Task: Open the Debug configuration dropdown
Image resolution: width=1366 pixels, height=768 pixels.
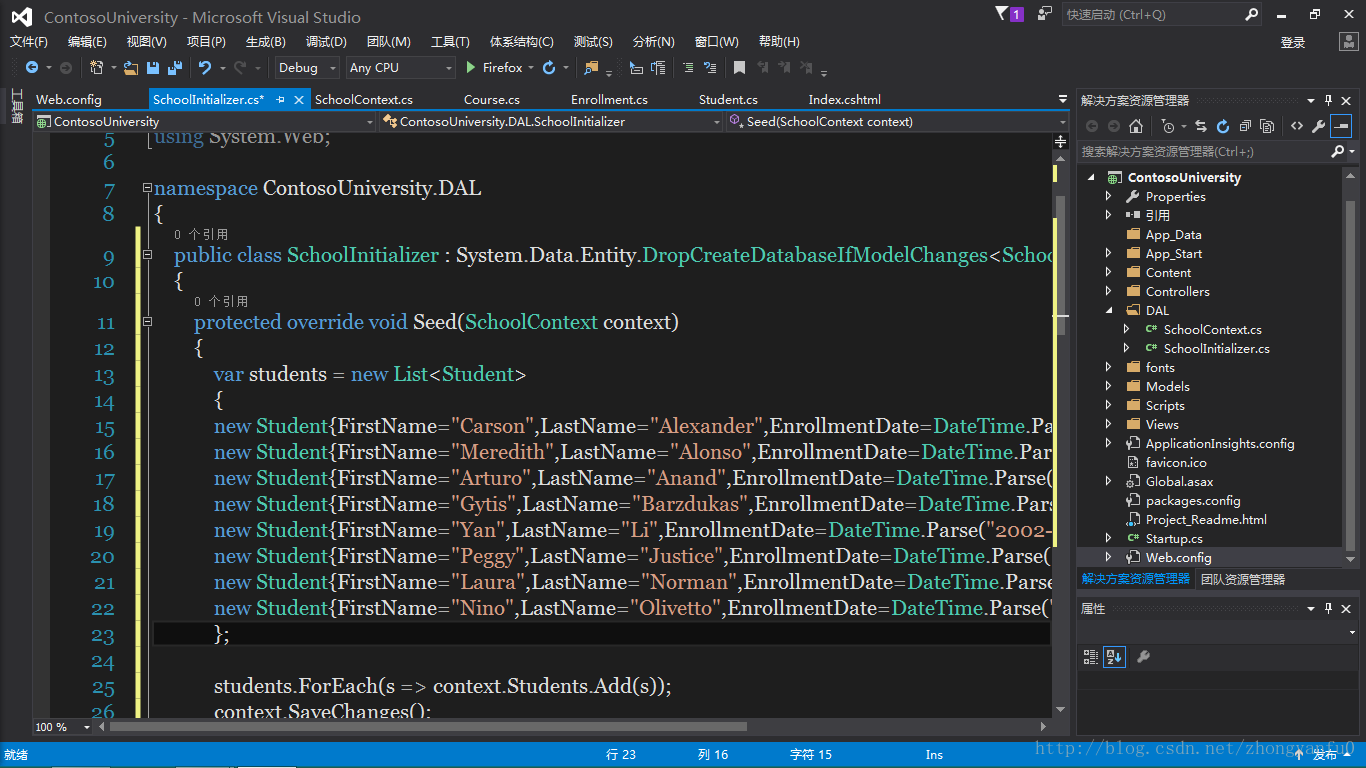Action: 308,67
